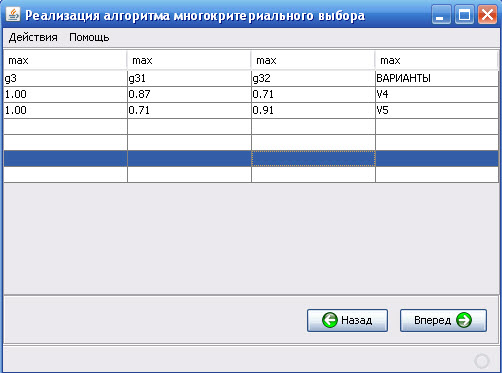
Task: Maximize the window
Action: pos(464,15)
